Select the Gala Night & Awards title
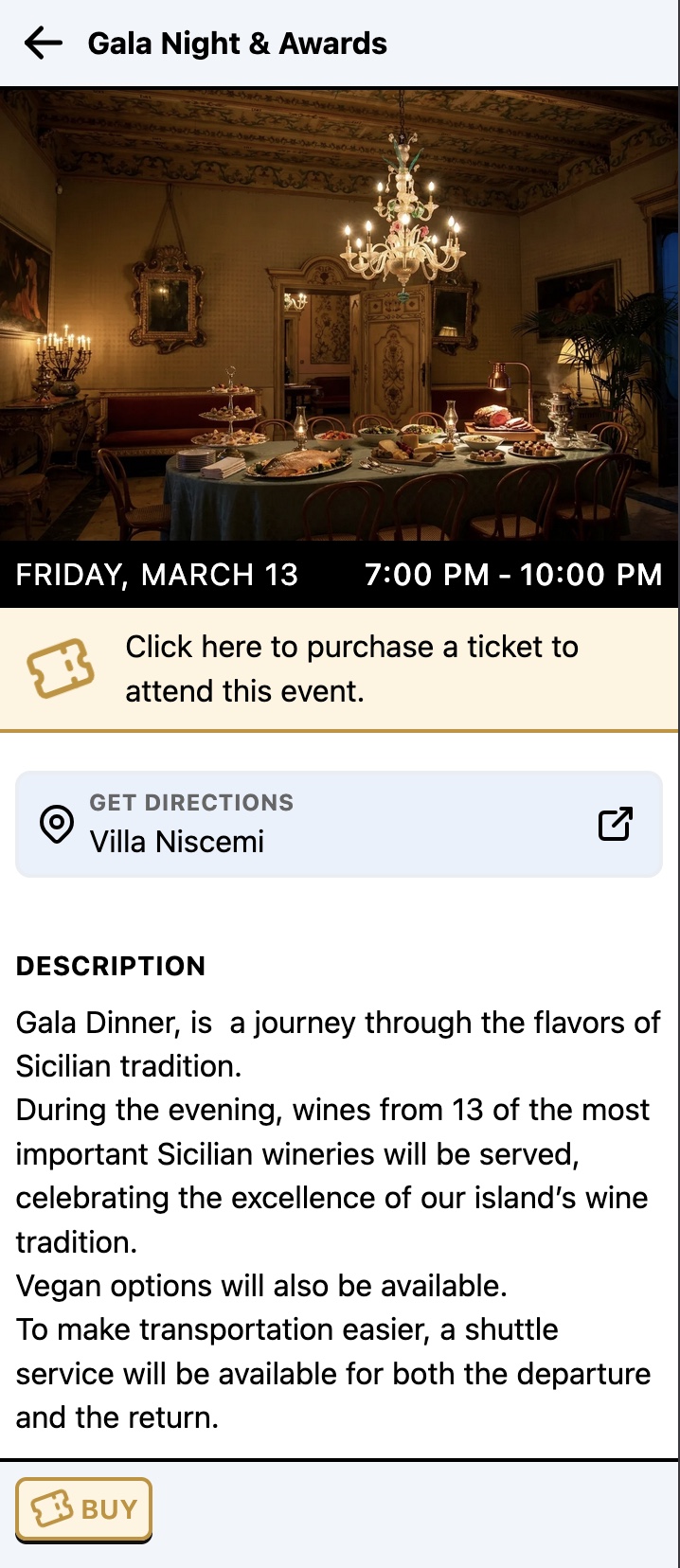680x1568 pixels. tap(237, 44)
